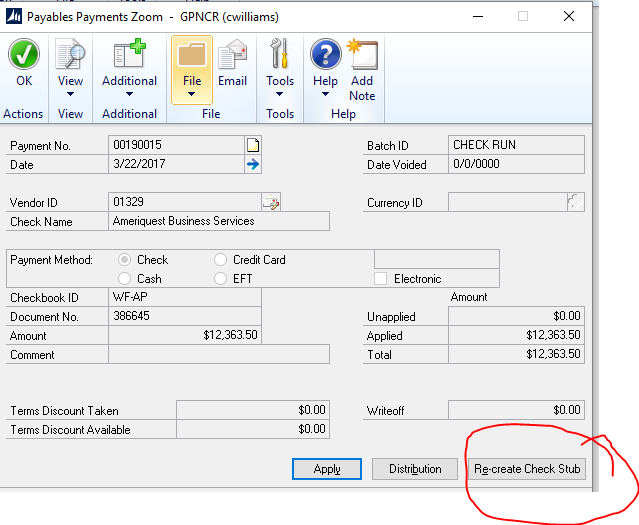Screen dimensions: 639x525
Task: Click the Help question mark icon
Action: tap(325, 56)
